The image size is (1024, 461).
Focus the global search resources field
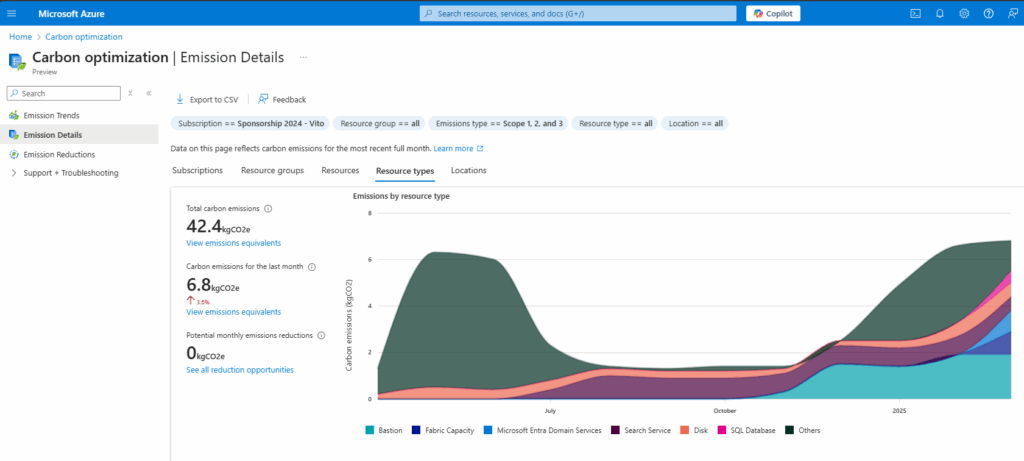[577, 13]
